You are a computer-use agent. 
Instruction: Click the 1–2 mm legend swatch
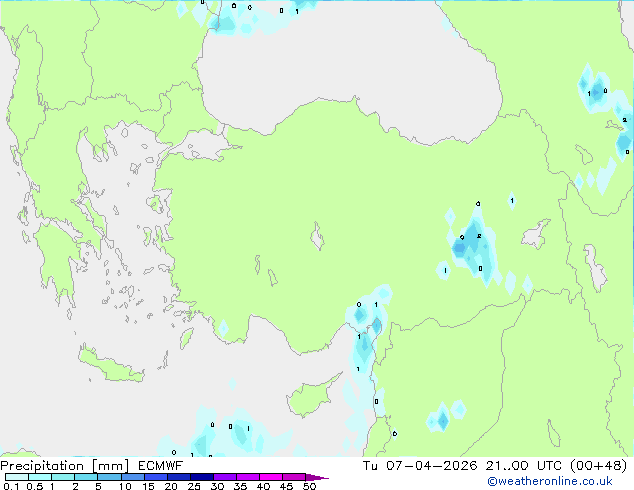pos(63,477)
